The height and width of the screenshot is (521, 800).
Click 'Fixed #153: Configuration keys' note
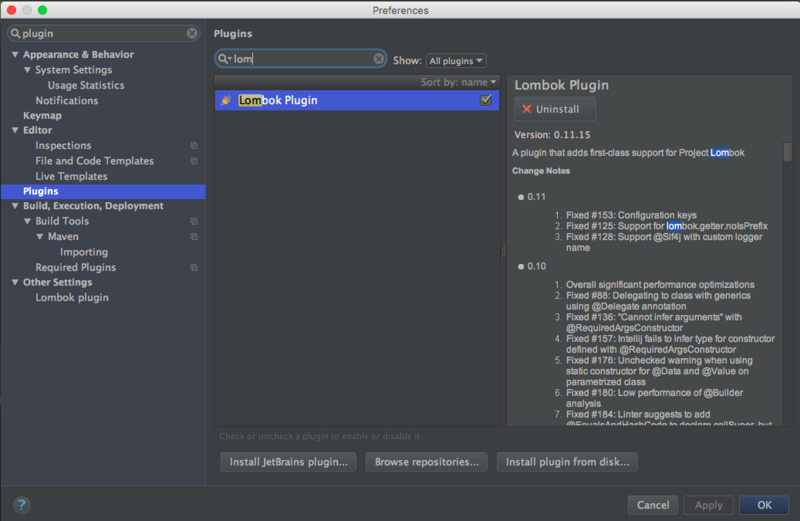coord(631,215)
